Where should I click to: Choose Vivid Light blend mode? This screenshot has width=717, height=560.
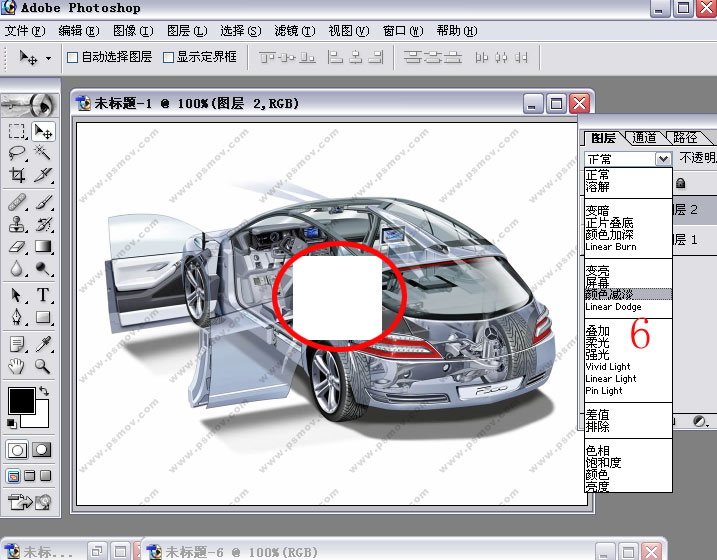click(x=608, y=367)
